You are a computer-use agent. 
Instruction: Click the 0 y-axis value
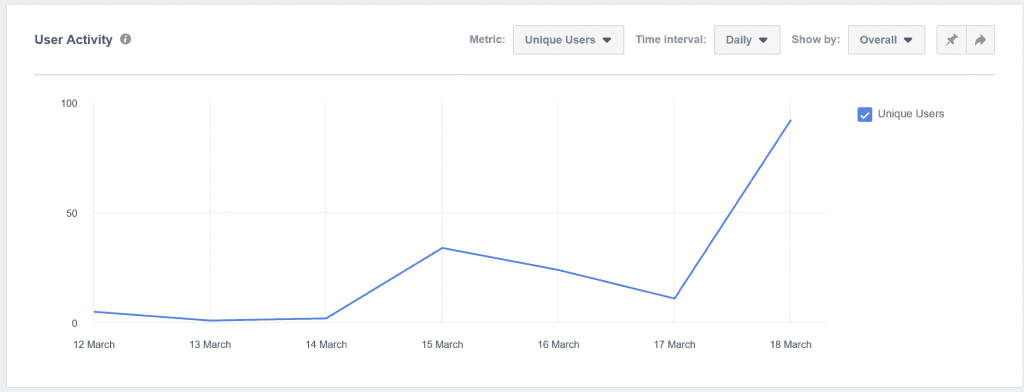pyautogui.click(x=74, y=323)
